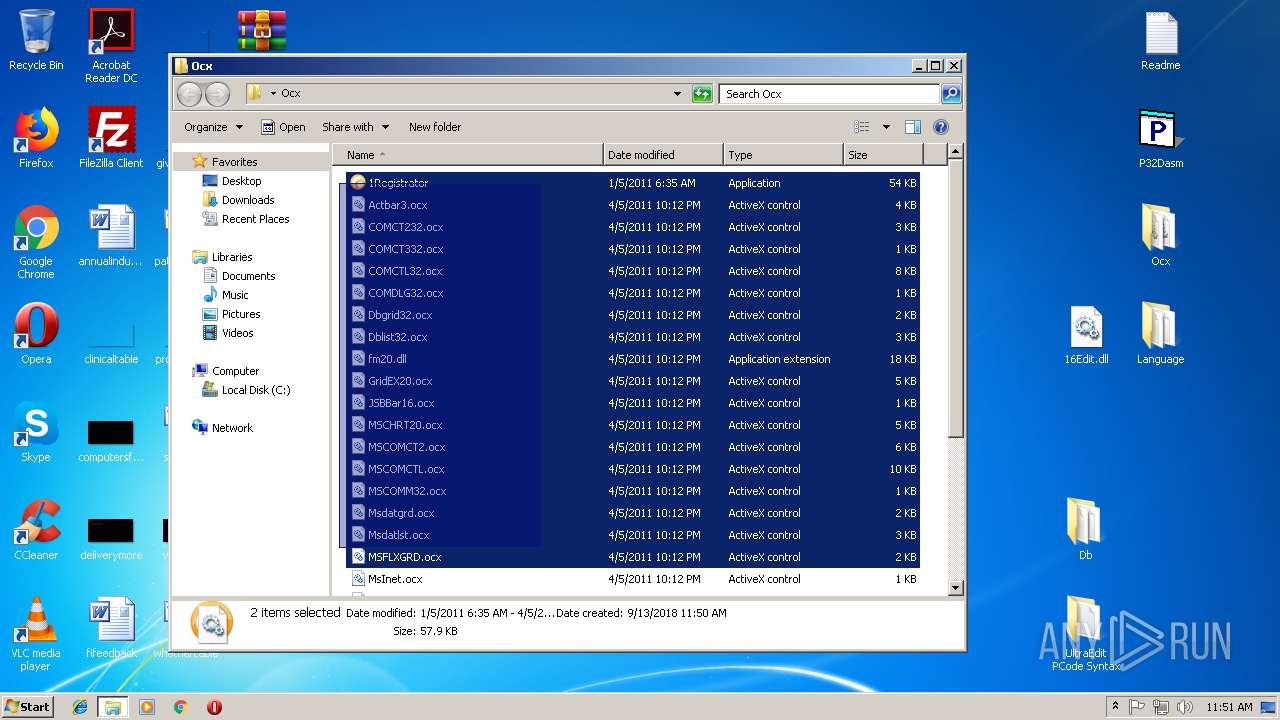Select the MSCHRT20.ocx file
The height and width of the screenshot is (720, 1280).
633,425
